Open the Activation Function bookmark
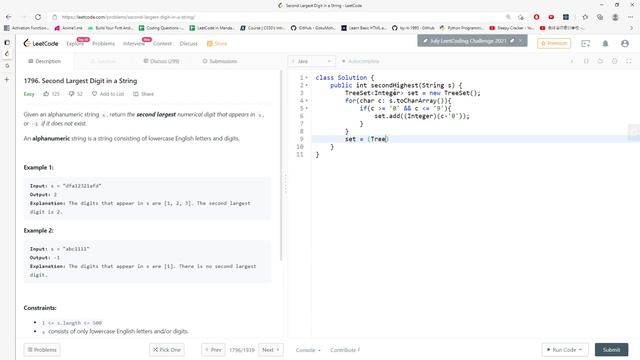 [27, 28]
